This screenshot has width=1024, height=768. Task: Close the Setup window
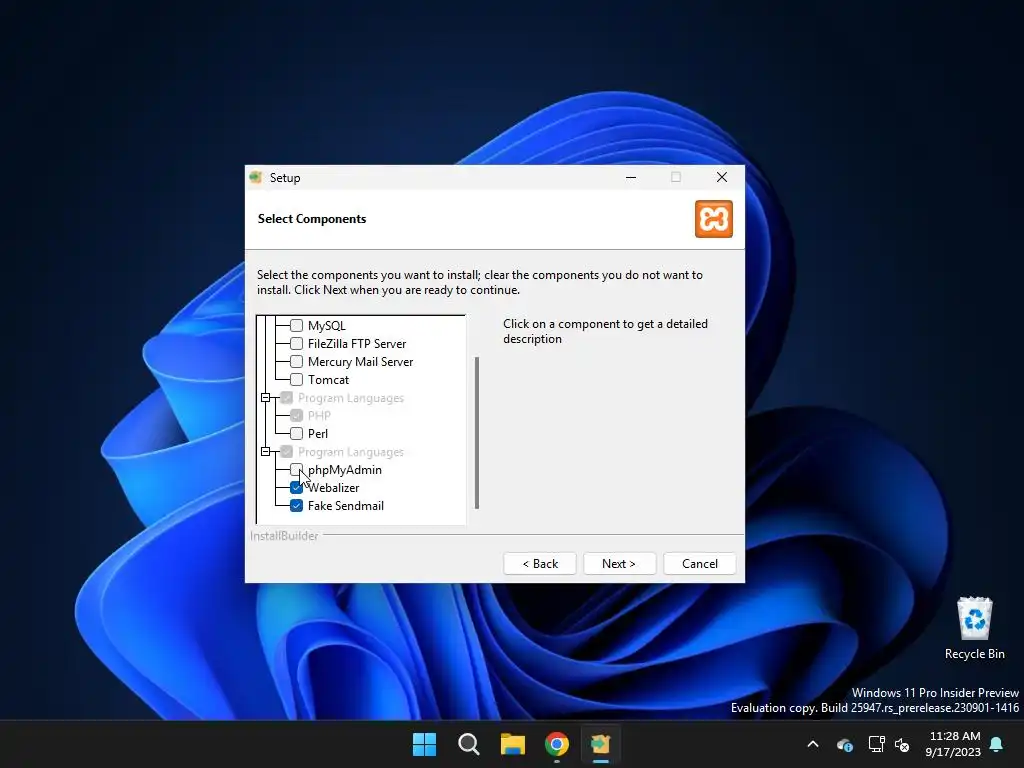722,178
